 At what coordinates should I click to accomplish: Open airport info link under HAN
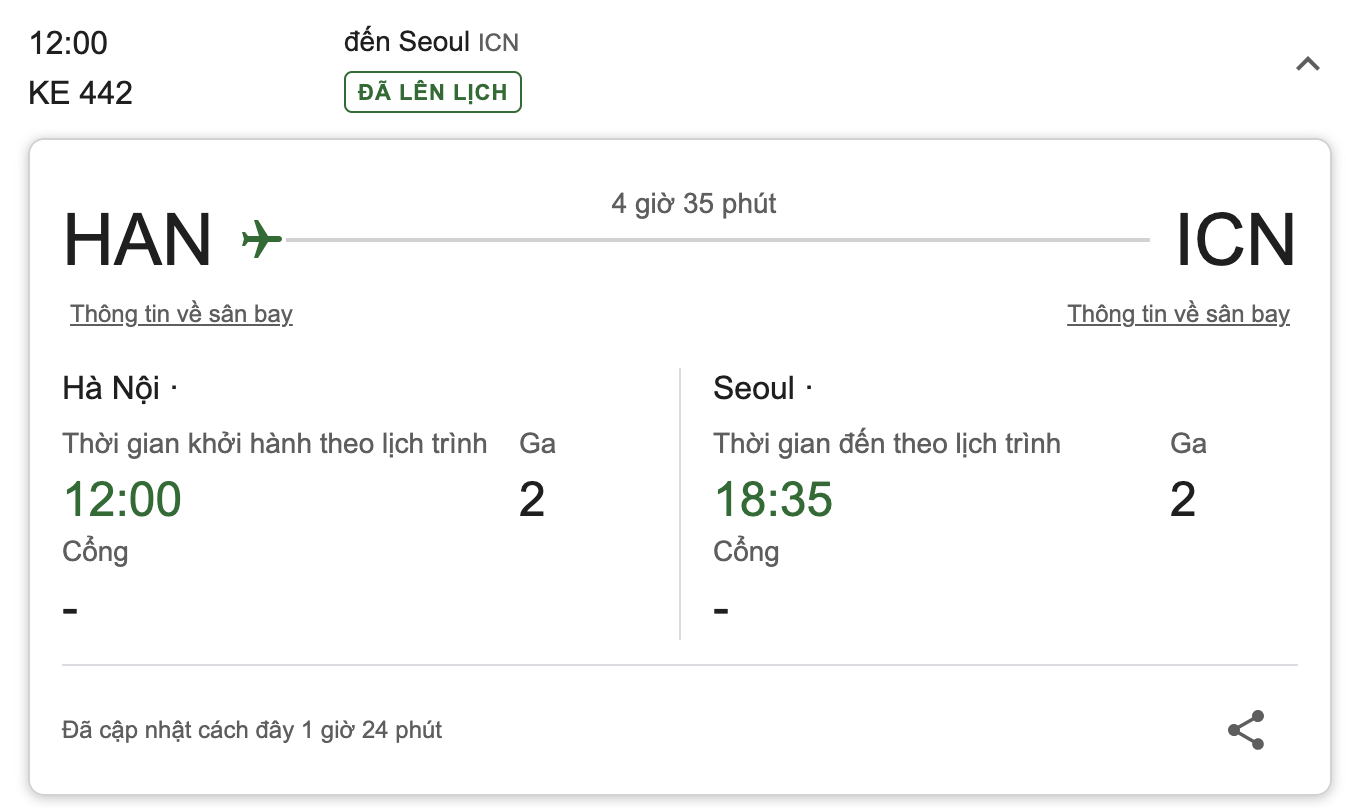181,314
